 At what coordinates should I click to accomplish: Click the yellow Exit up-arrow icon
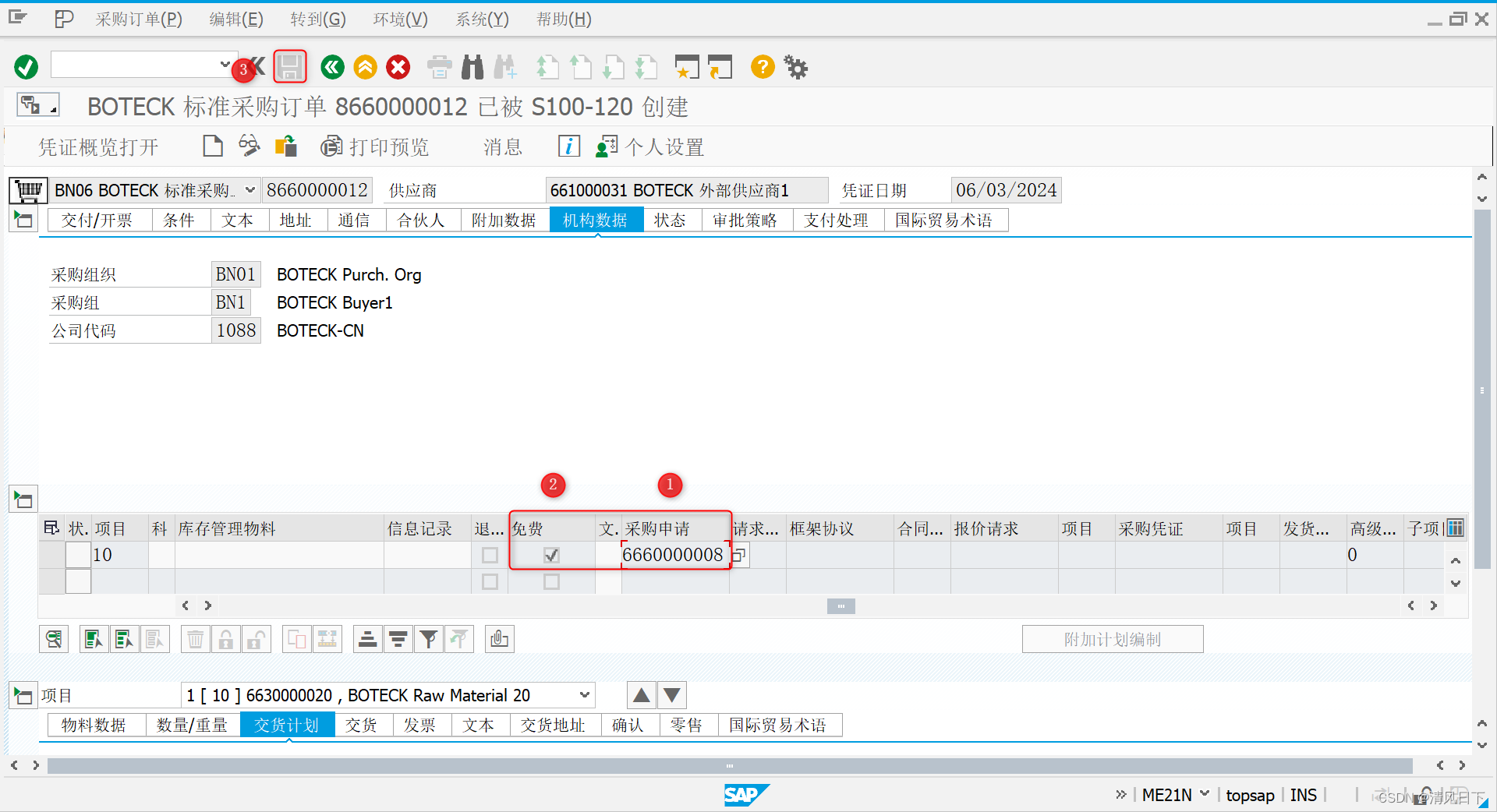pyautogui.click(x=365, y=67)
